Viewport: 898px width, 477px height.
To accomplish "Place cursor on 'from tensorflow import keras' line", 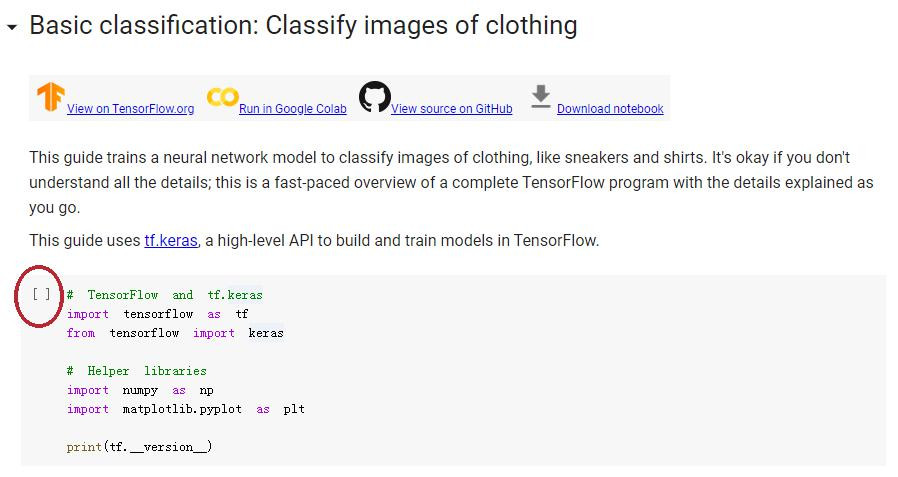I will coord(175,333).
